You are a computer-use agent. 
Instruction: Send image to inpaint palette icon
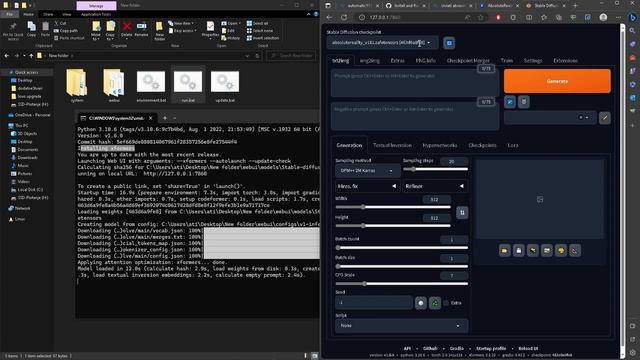pos(561,250)
